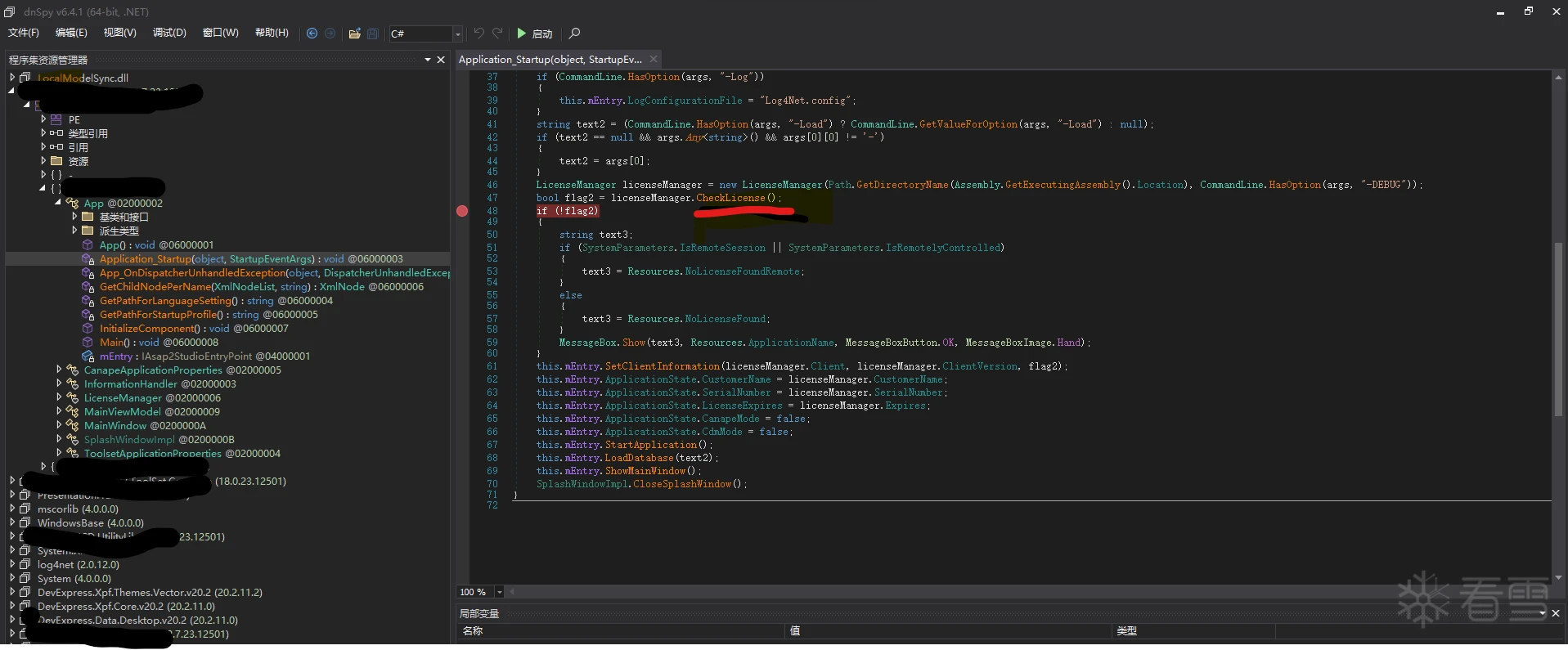Open the 100 % zoom level dropdown

click(x=499, y=592)
